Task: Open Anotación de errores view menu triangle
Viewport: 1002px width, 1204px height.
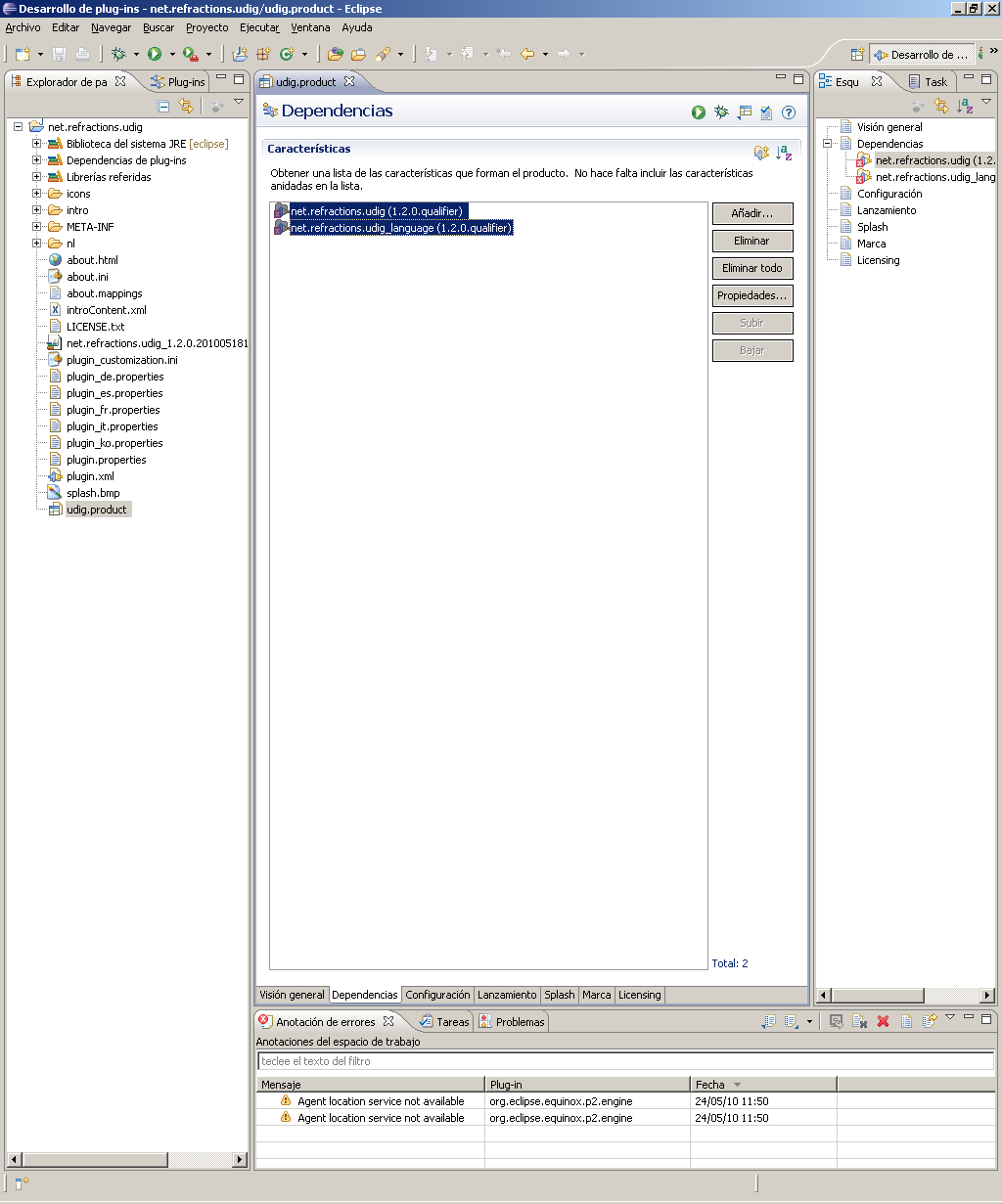Action: click(950, 1017)
